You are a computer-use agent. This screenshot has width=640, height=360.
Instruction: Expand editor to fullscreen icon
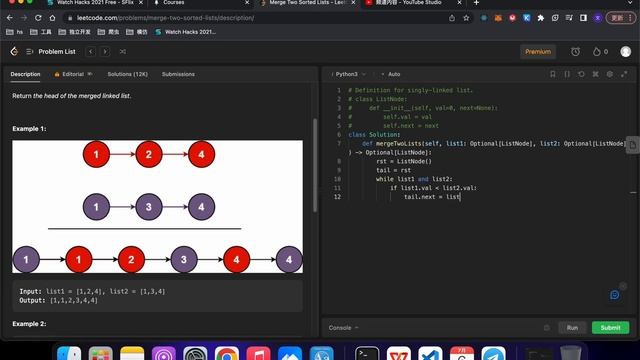(x=624, y=74)
